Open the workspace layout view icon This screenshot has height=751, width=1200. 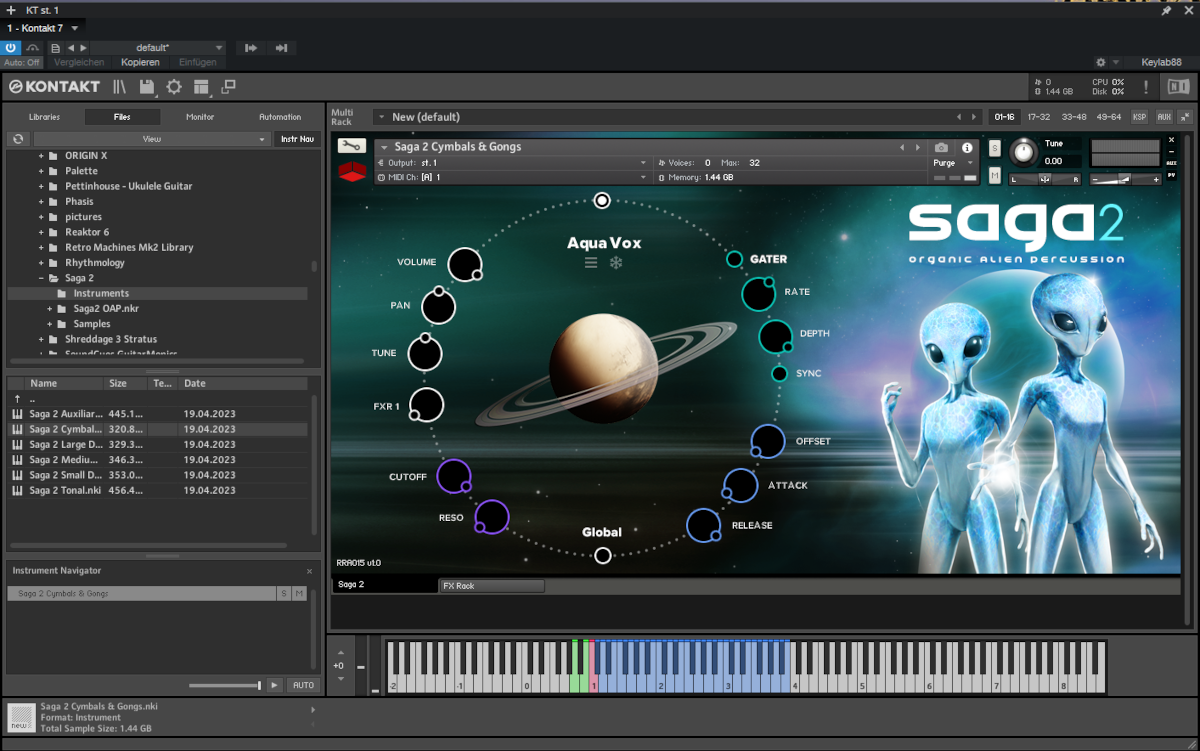pyautogui.click(x=201, y=87)
